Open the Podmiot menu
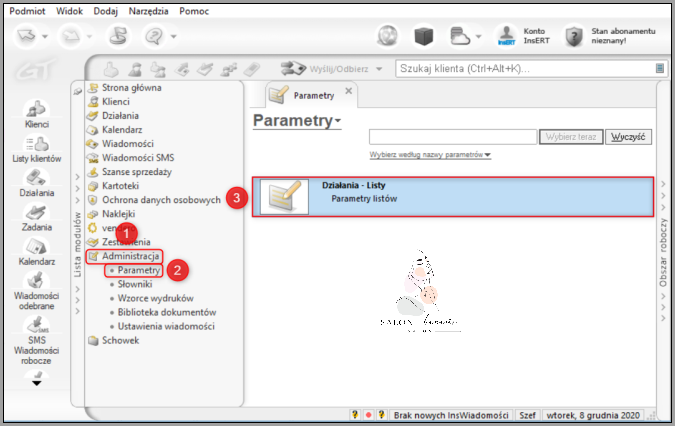 coord(27,11)
